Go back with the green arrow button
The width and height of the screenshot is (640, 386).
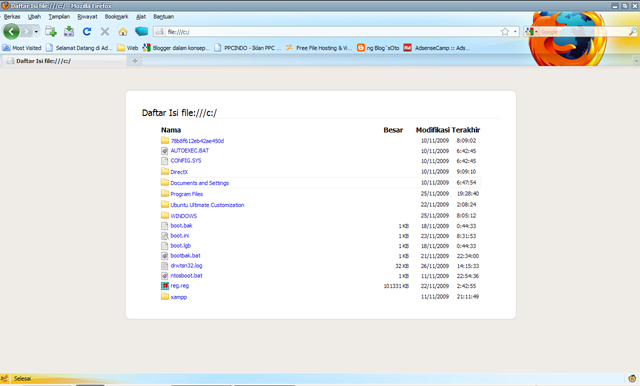[x=11, y=31]
